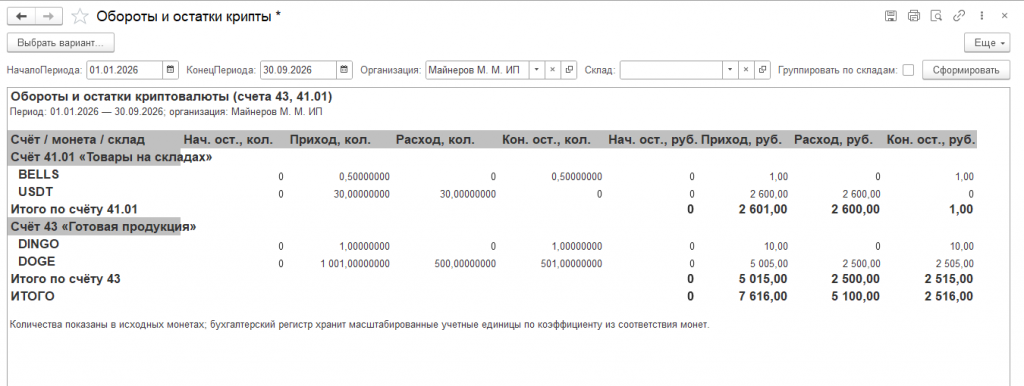Toggle Группировать по складам checkbox
The image size is (1024, 386).
click(908, 70)
